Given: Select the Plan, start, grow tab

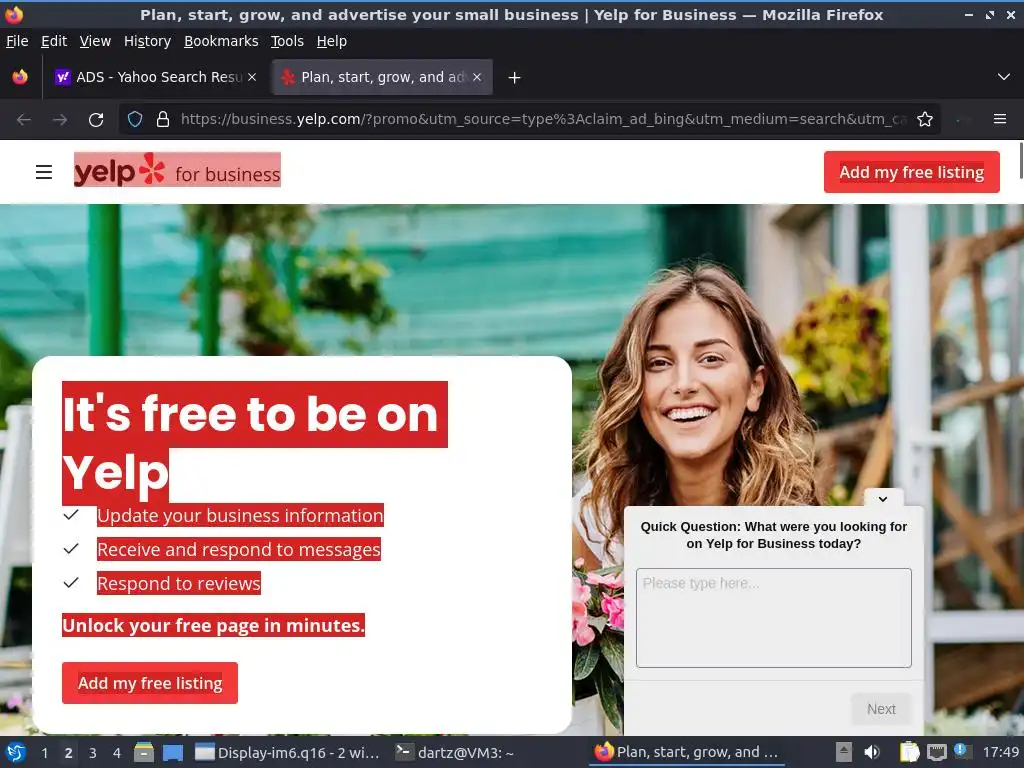Looking at the screenshot, I should pyautogui.click(x=382, y=77).
